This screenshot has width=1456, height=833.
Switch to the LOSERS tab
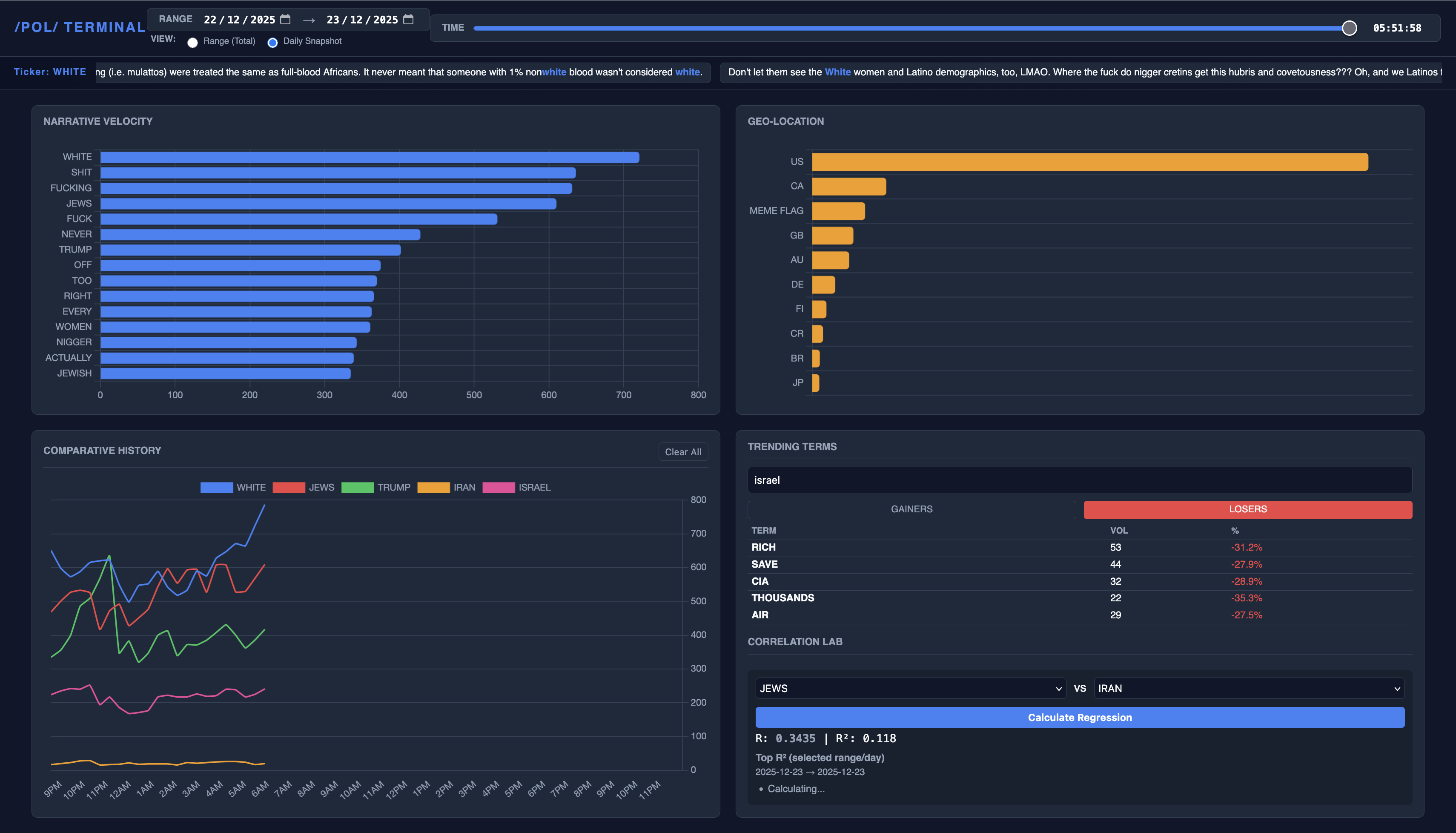pos(1247,509)
